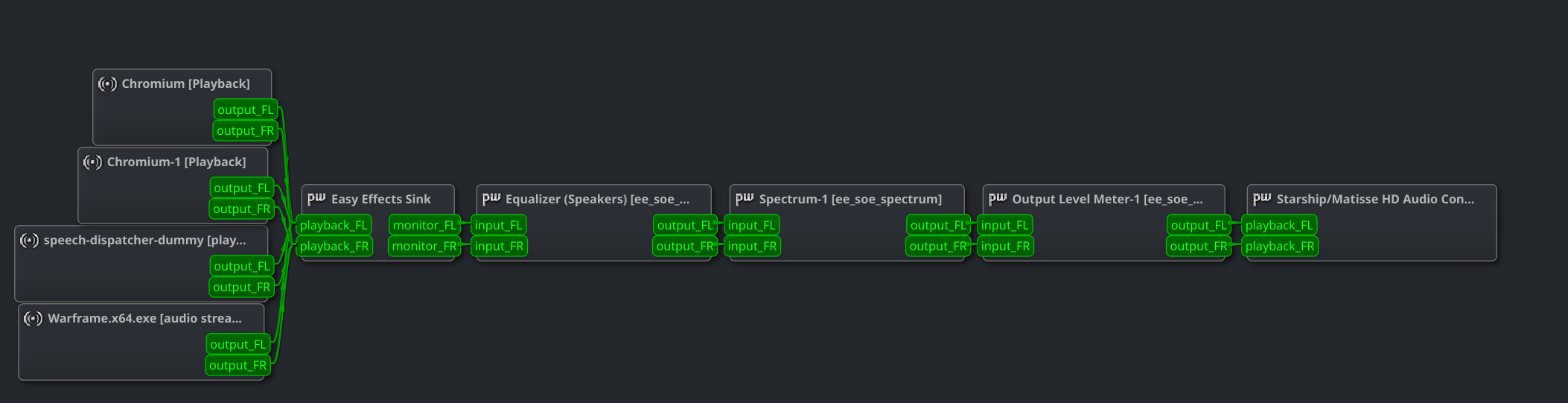Click the PipeWire icon on Output Level Meter-1
Screen dimensions: 1568x403
[x=998, y=199]
